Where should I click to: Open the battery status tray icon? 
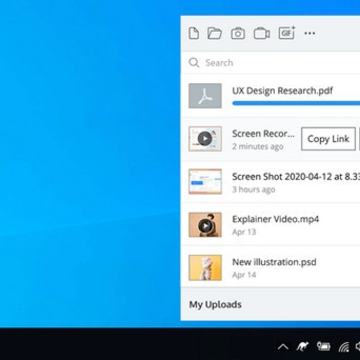coord(323,347)
